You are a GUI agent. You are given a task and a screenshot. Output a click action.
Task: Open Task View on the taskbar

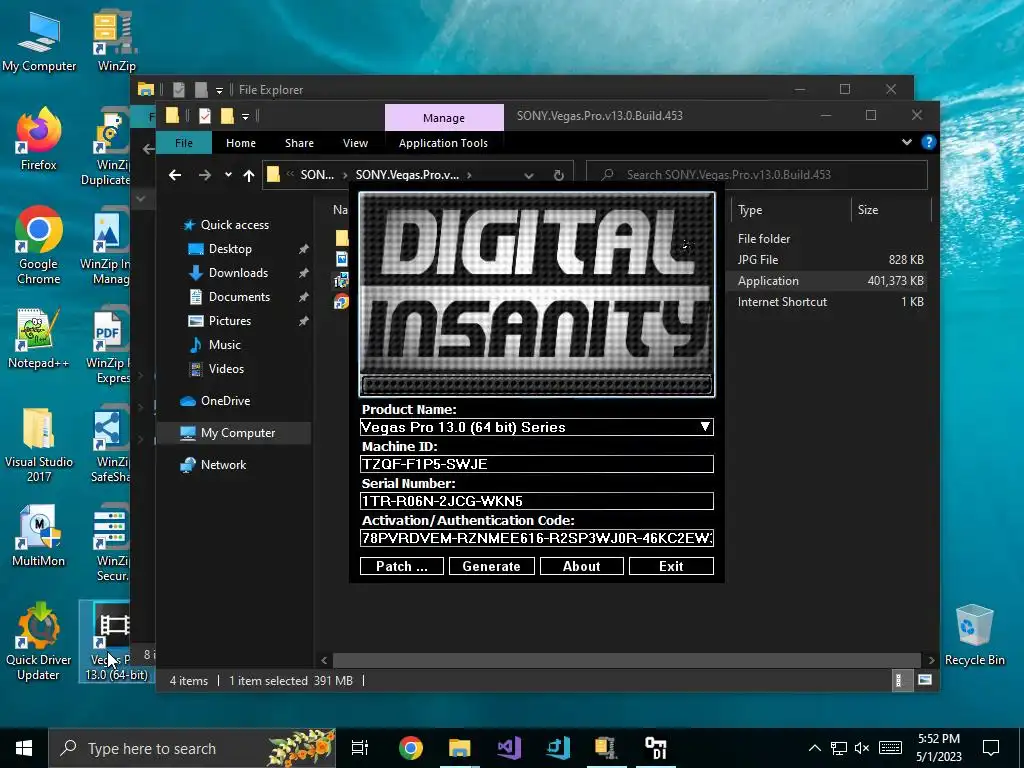click(359, 748)
